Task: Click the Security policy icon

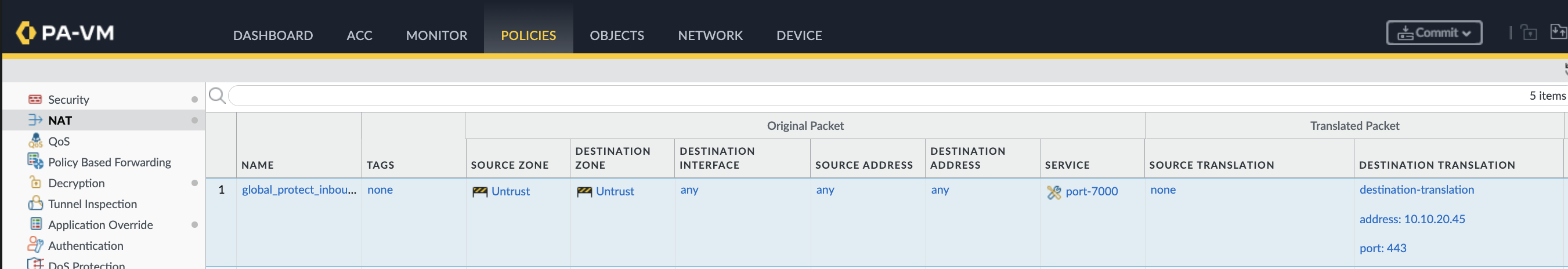Action: click(35, 99)
